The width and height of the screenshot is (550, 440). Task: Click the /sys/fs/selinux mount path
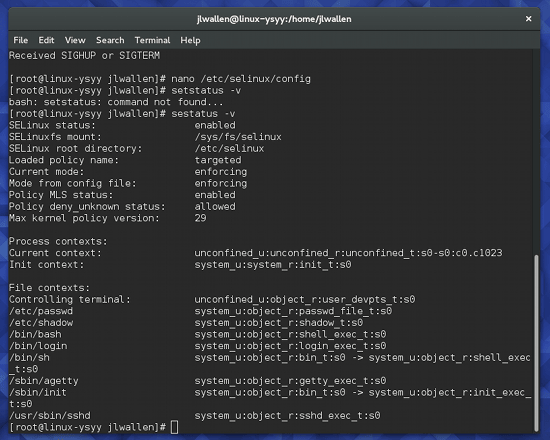coord(238,137)
